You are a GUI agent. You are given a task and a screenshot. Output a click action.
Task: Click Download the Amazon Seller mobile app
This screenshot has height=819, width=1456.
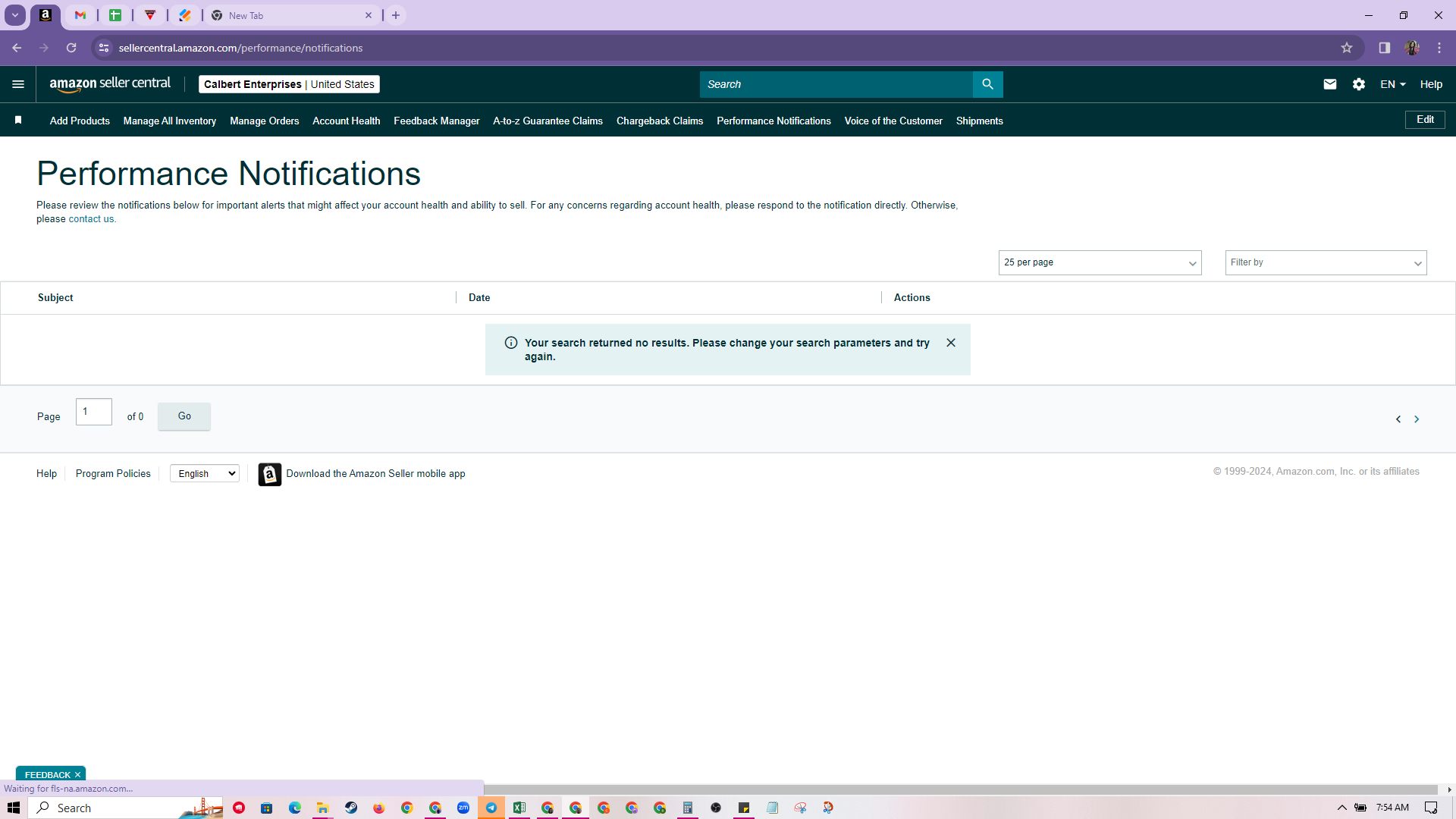coord(375,474)
